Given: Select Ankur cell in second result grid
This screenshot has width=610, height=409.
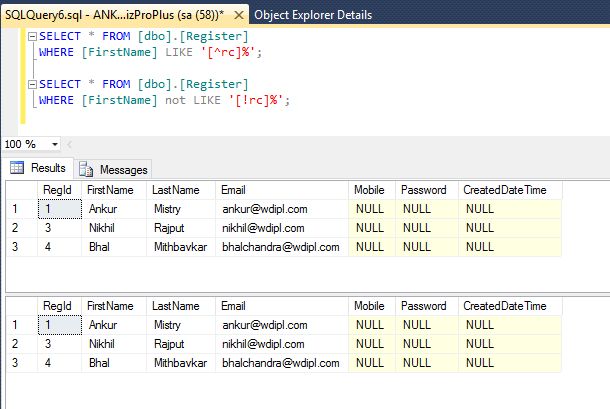Looking at the screenshot, I should point(114,325).
